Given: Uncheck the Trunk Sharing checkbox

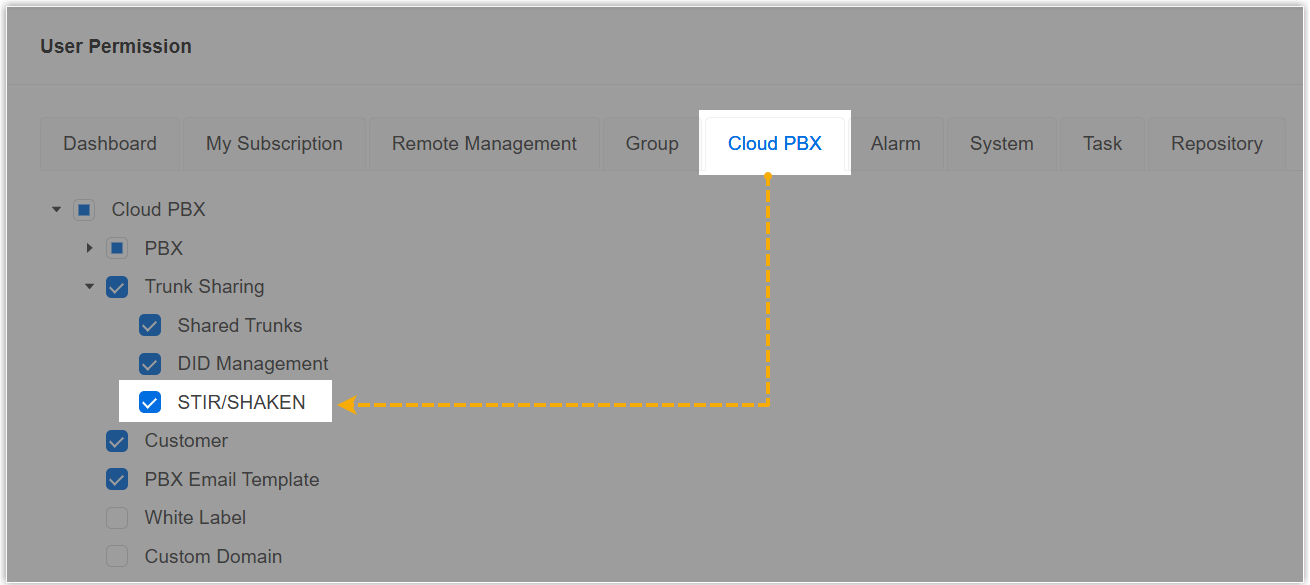Looking at the screenshot, I should coord(117,287).
